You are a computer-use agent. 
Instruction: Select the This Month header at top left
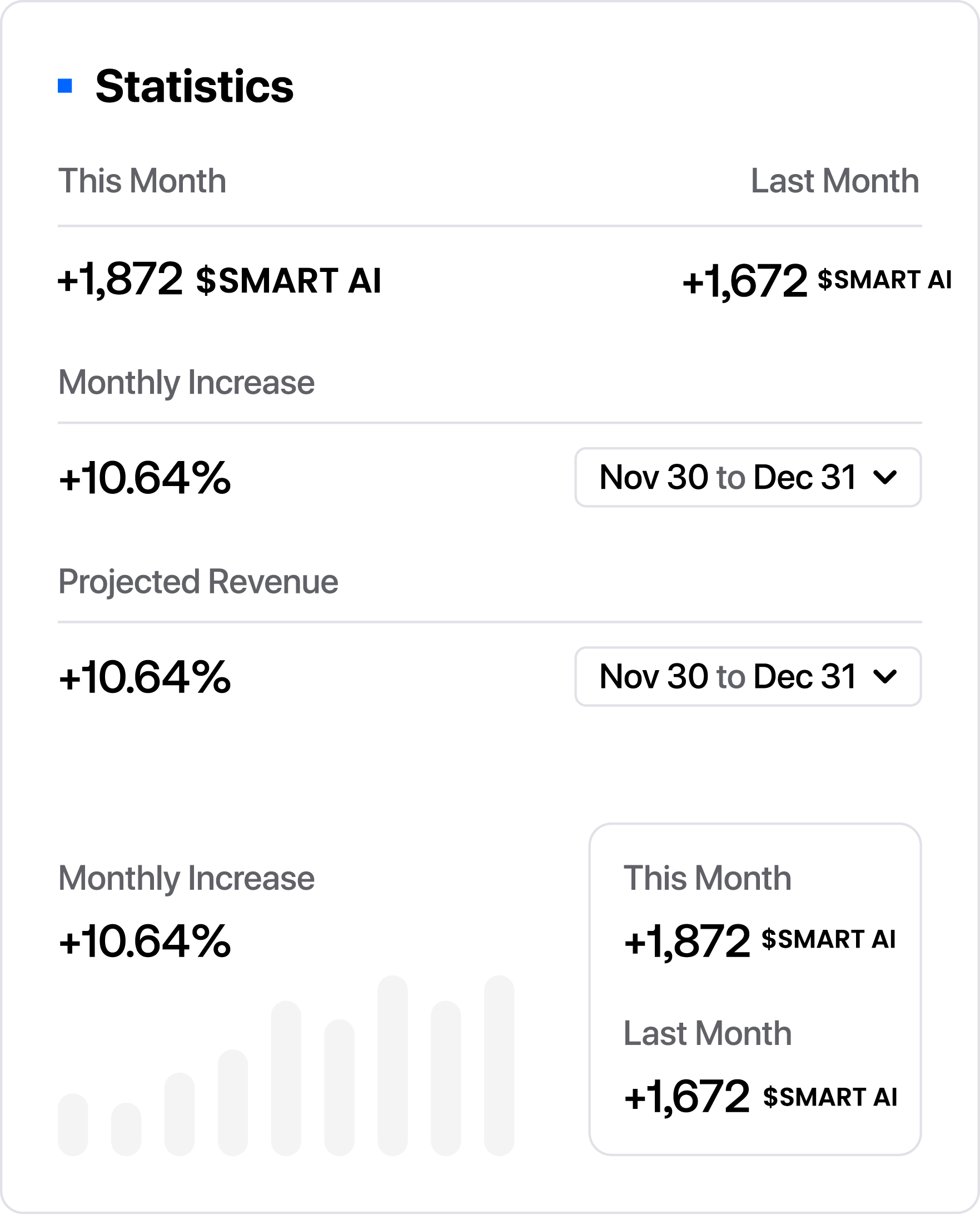[142, 181]
